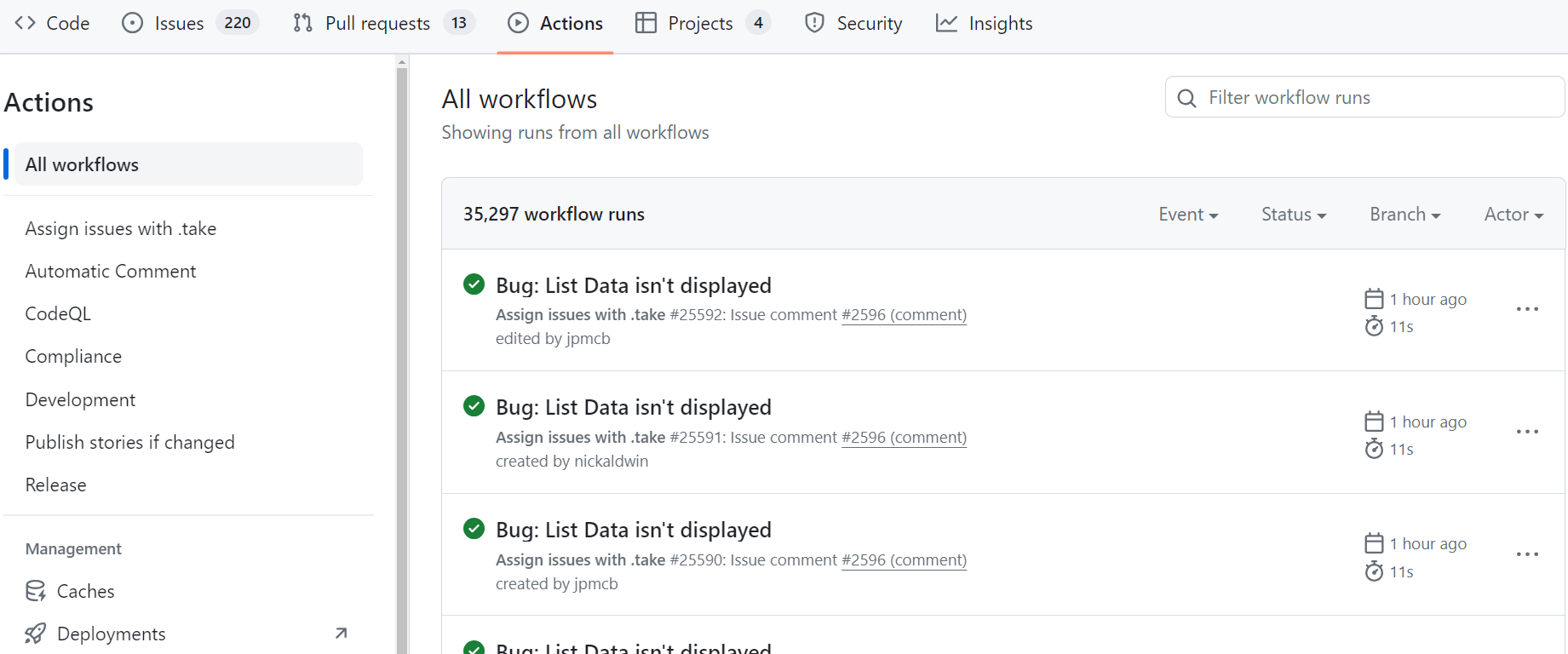Click the Code brackets icon
Image resolution: width=1568 pixels, height=654 pixels.
(25, 23)
